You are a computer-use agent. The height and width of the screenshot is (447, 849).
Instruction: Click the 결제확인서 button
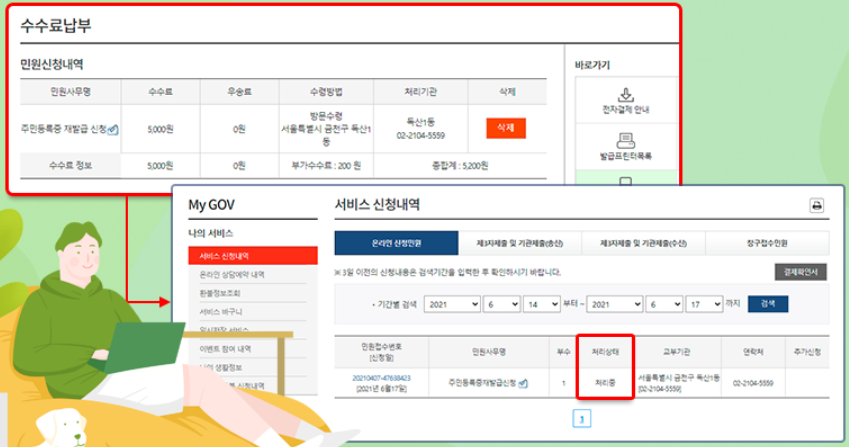click(x=800, y=272)
